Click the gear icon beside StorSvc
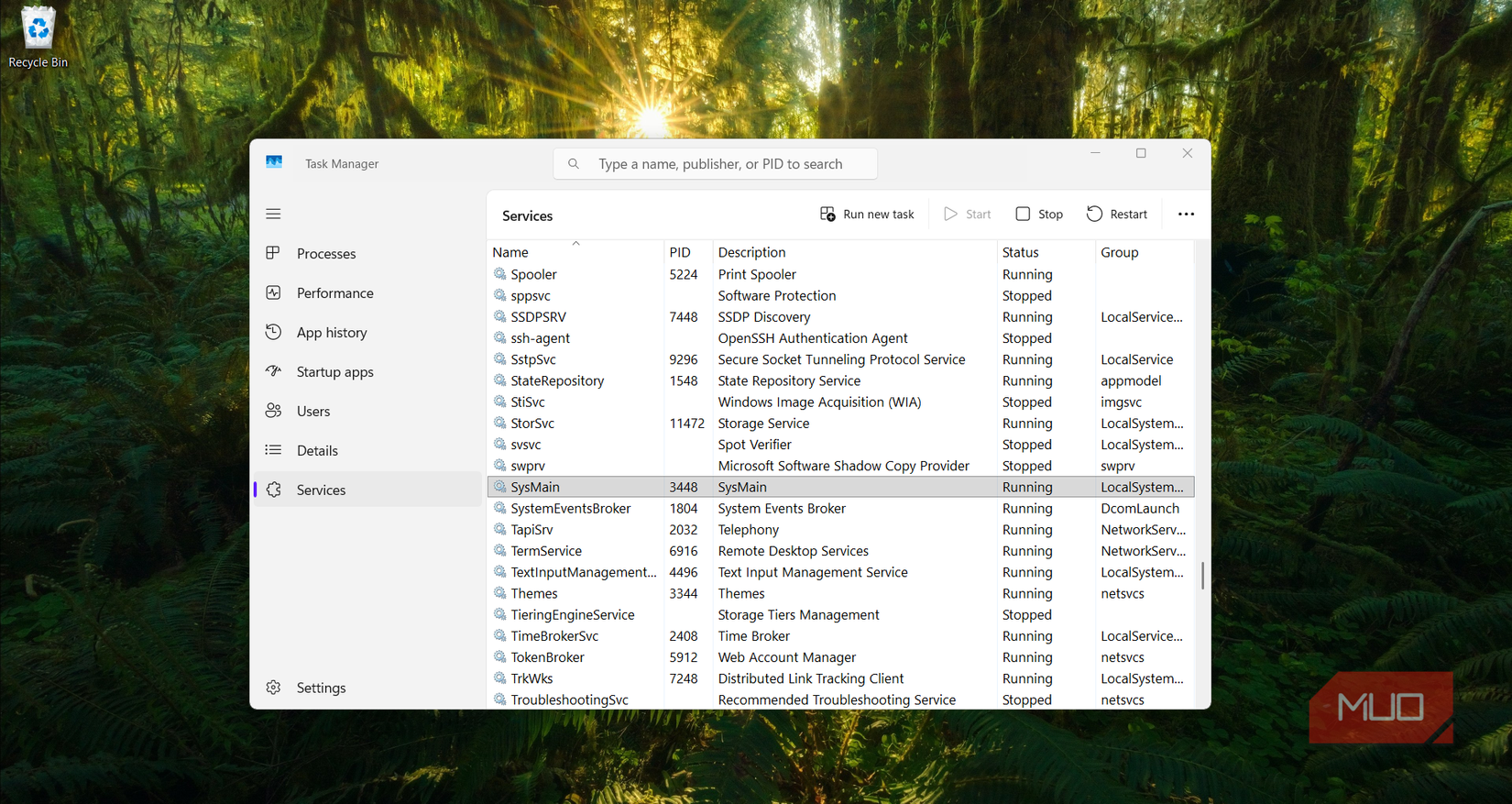 click(500, 423)
